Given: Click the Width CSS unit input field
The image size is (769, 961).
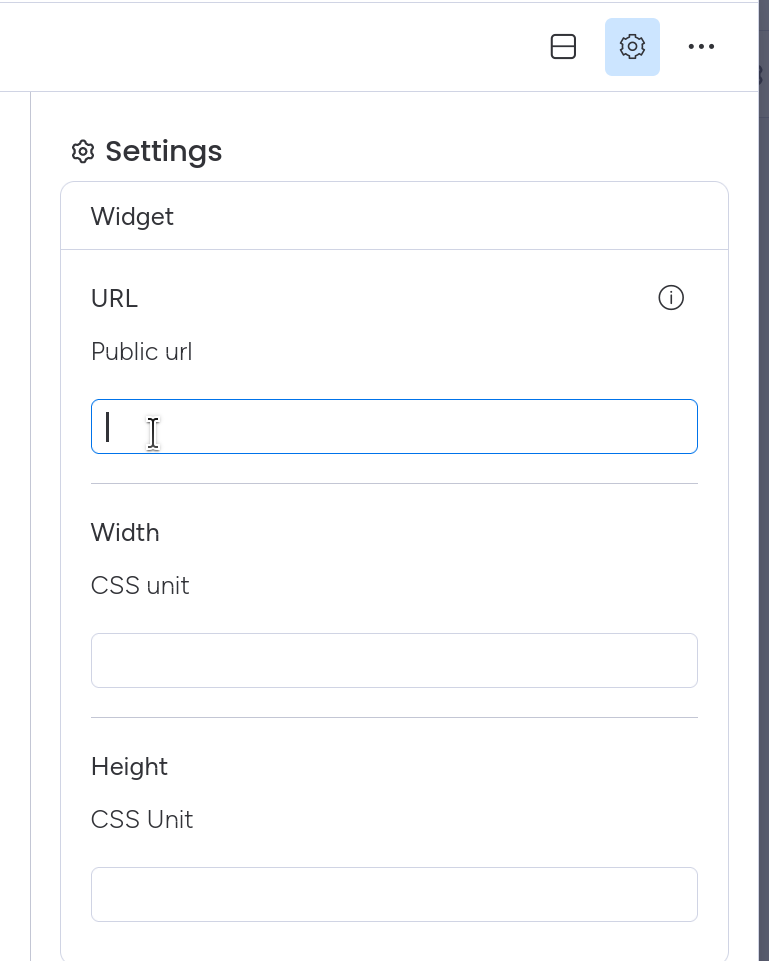Looking at the screenshot, I should pos(394,660).
